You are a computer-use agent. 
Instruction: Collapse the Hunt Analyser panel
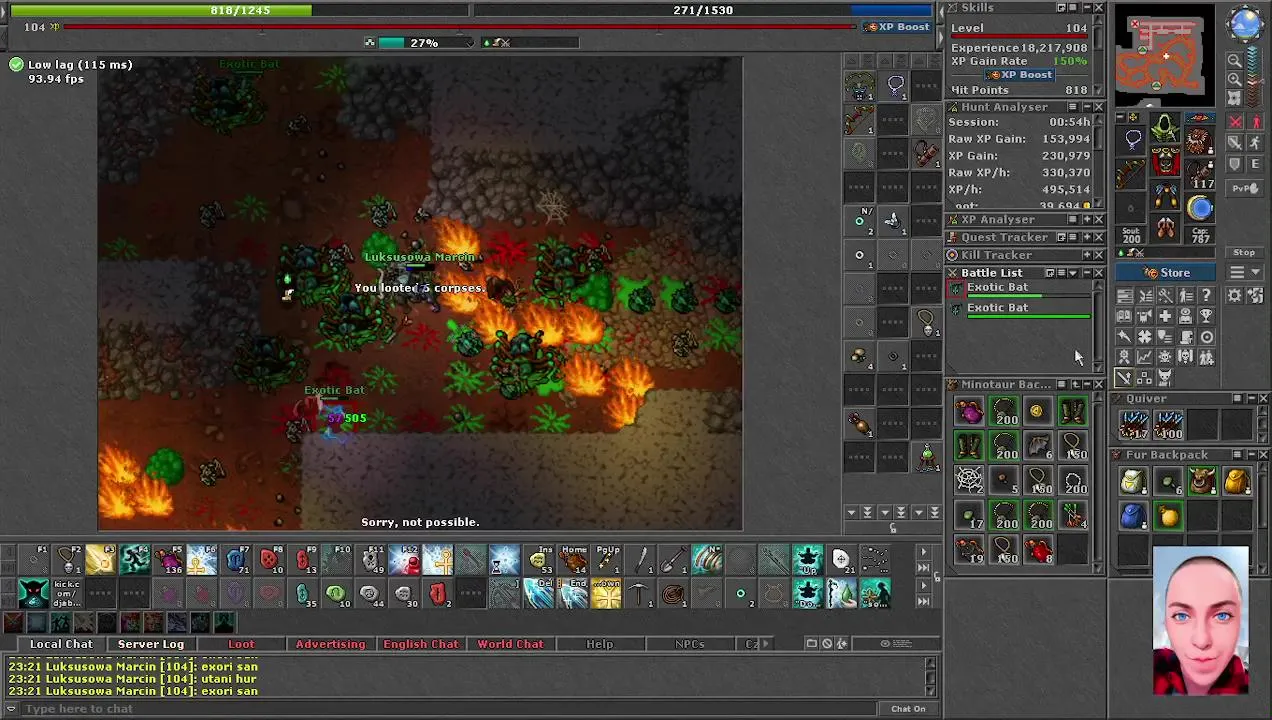click(x=1087, y=107)
